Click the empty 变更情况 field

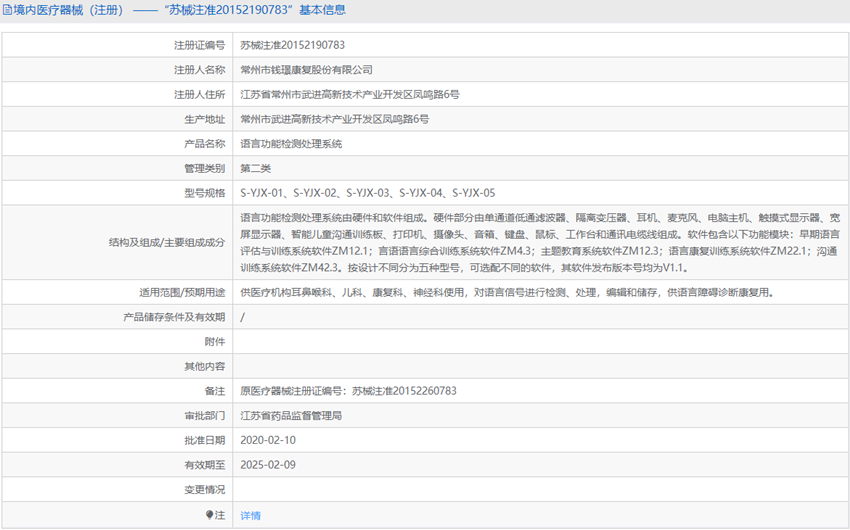[x=540, y=489]
